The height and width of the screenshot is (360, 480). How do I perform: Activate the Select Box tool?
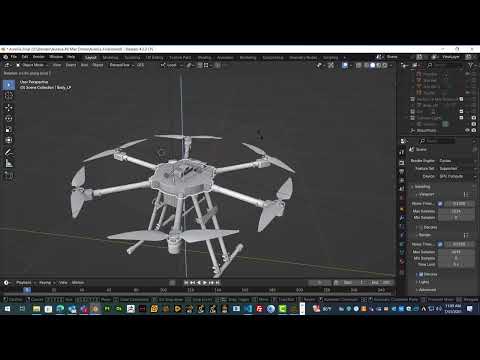(x=9, y=85)
